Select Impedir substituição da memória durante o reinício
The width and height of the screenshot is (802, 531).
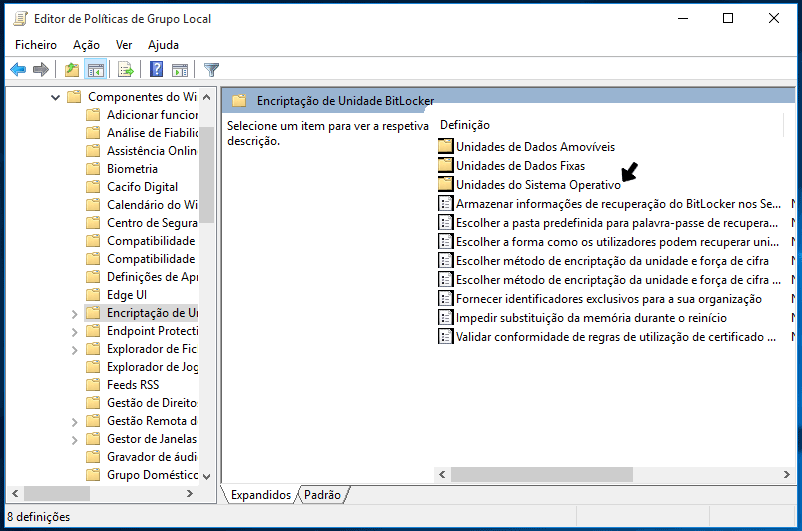(x=591, y=318)
